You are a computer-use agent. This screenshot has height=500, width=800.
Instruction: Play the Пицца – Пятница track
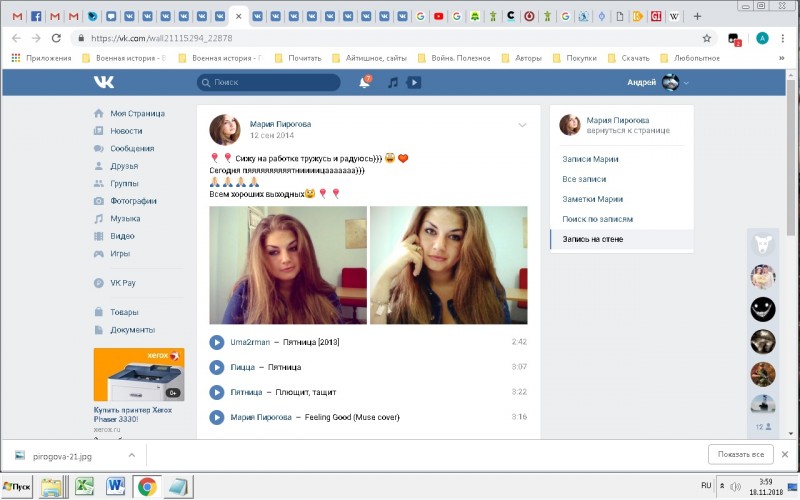click(x=217, y=367)
